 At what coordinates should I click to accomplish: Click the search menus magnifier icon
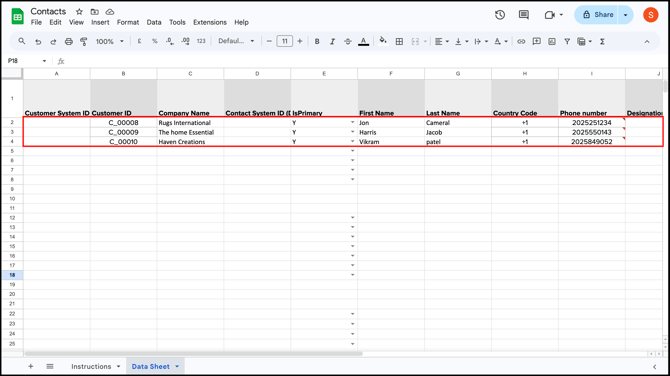(x=21, y=41)
